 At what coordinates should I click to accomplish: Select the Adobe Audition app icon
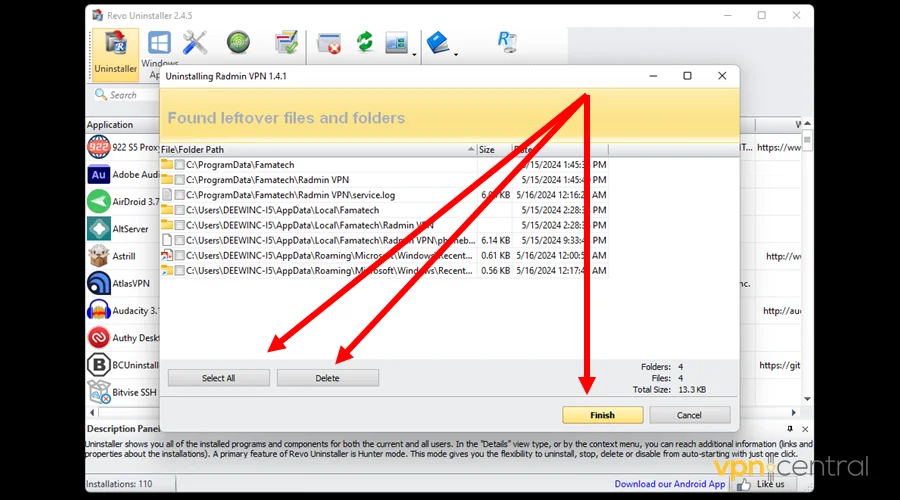[99, 175]
